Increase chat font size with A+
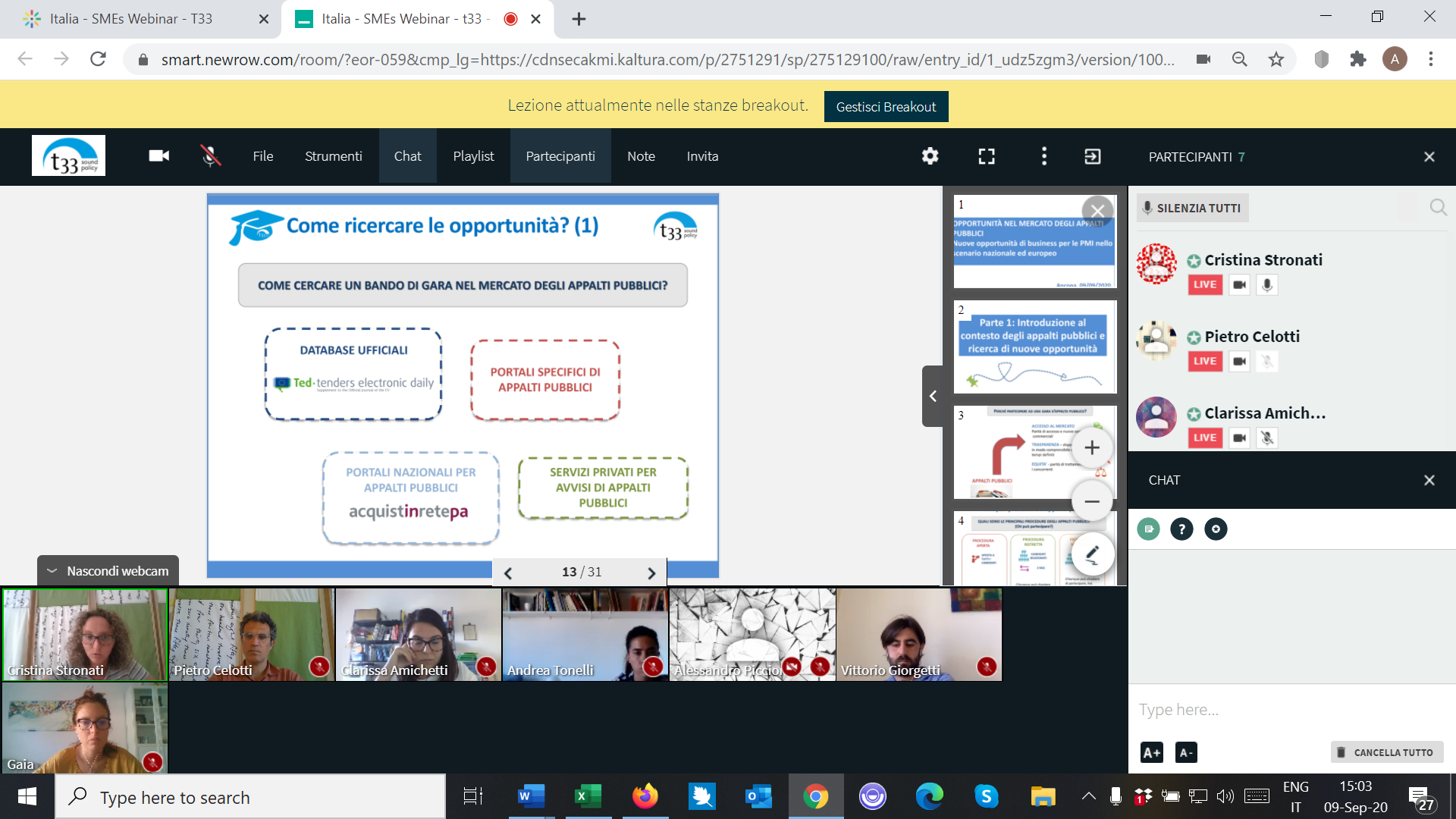The image size is (1456, 819). [1151, 752]
